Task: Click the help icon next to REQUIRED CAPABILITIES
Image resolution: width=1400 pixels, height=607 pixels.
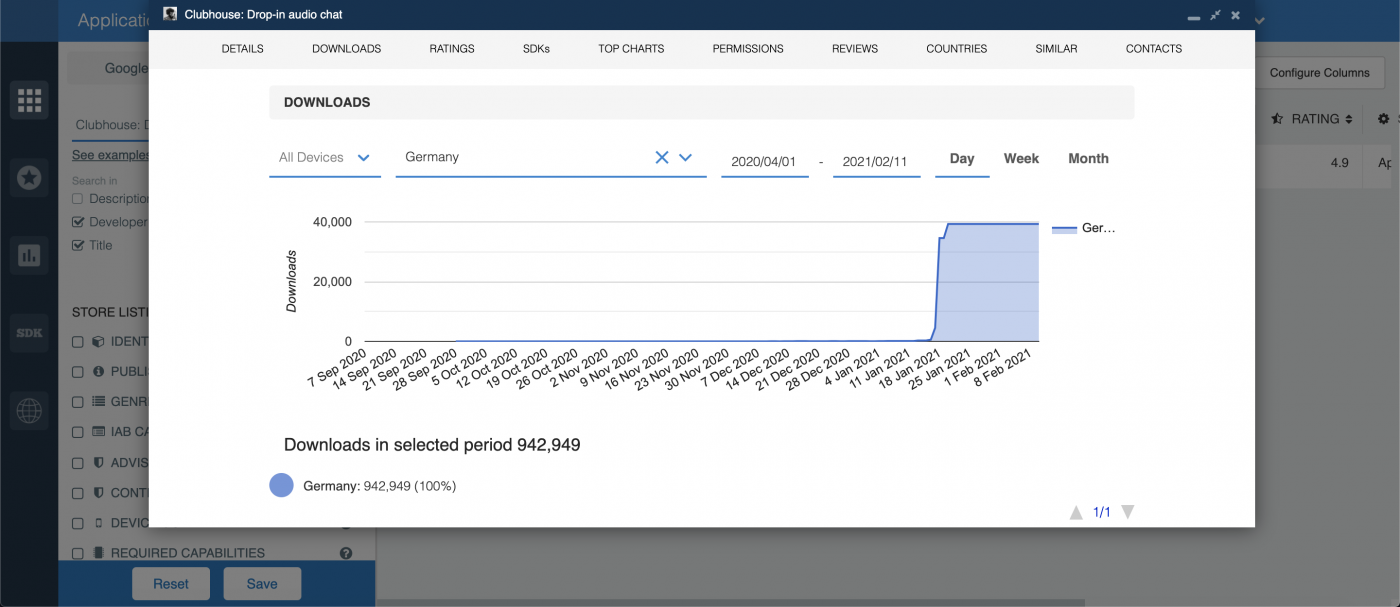Action: tap(345, 553)
